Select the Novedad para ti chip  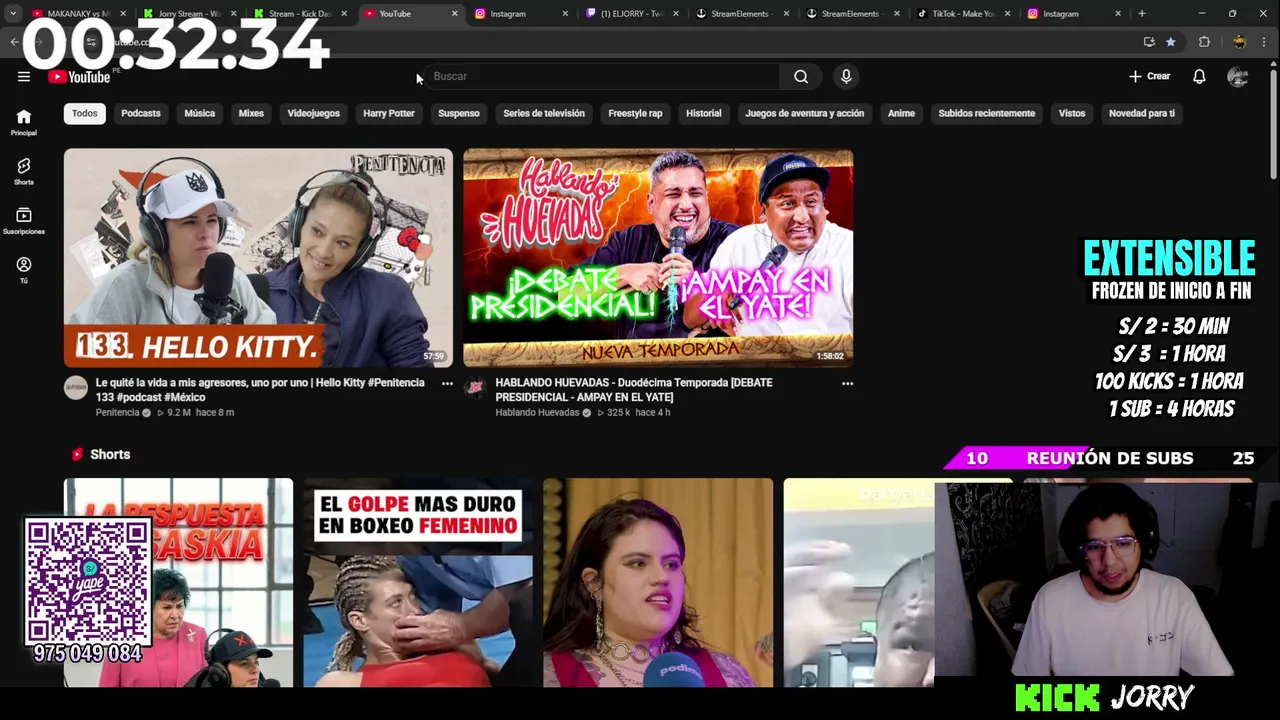[x=1142, y=113]
